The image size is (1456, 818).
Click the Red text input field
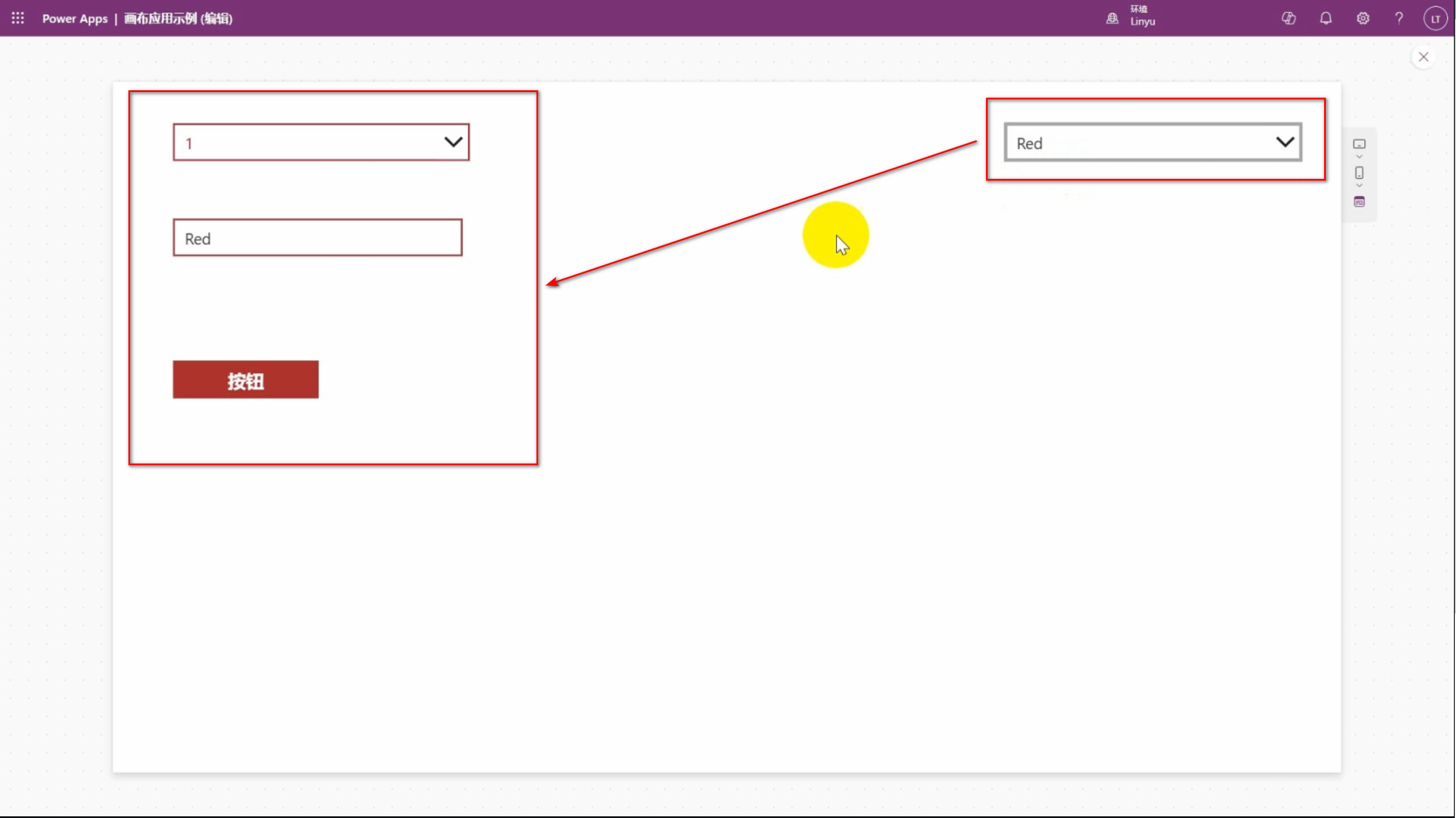point(317,238)
